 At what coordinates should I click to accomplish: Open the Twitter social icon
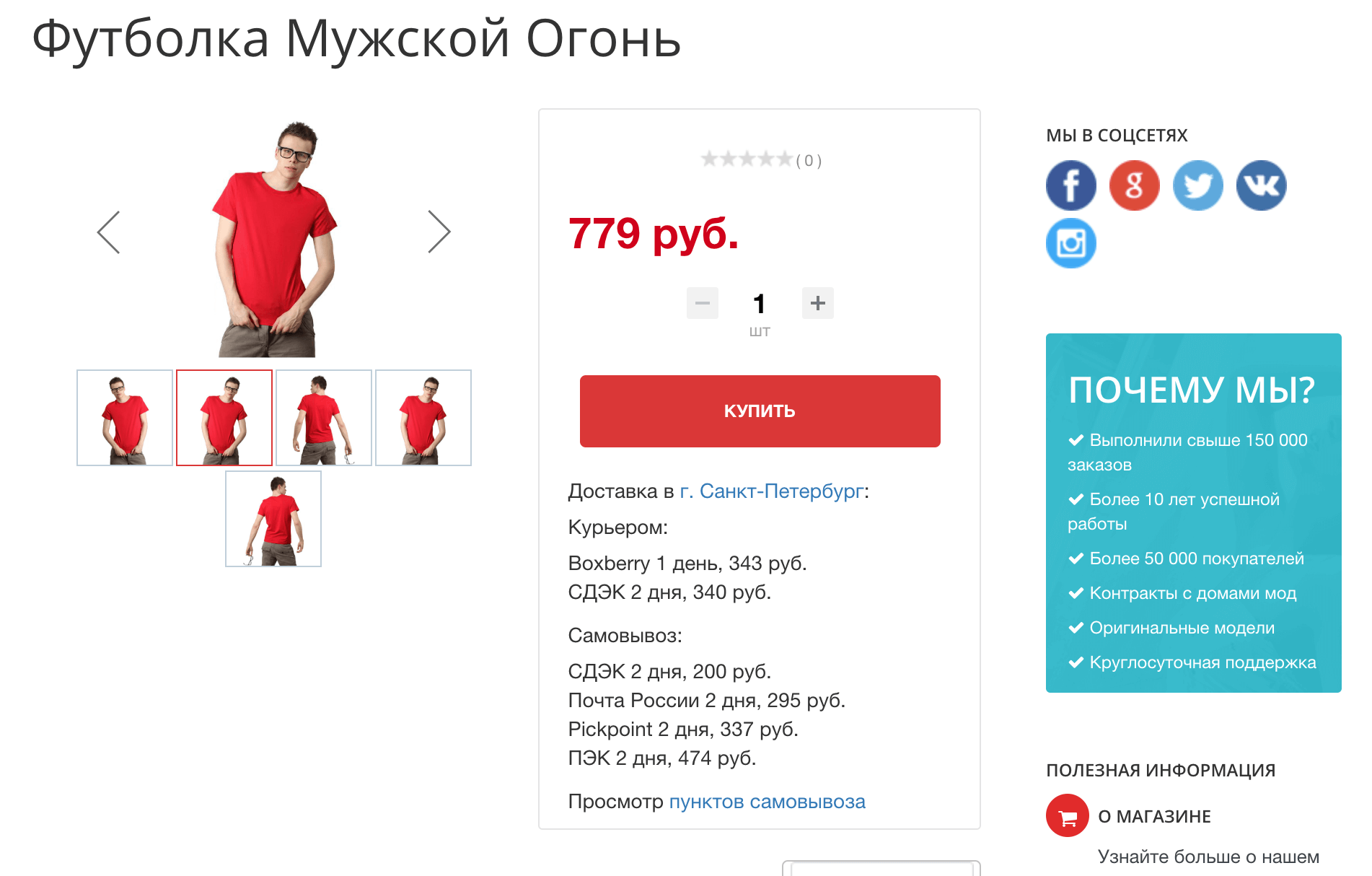(x=1198, y=185)
